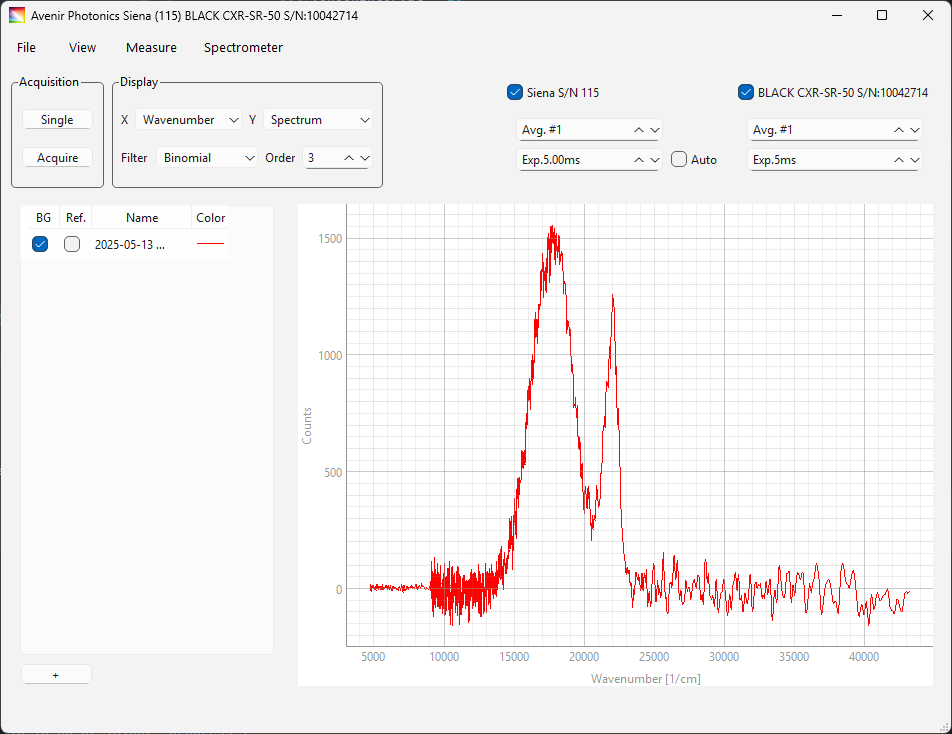Open the X axis Wavenumber dropdown
952x734 pixels.
tap(189, 120)
